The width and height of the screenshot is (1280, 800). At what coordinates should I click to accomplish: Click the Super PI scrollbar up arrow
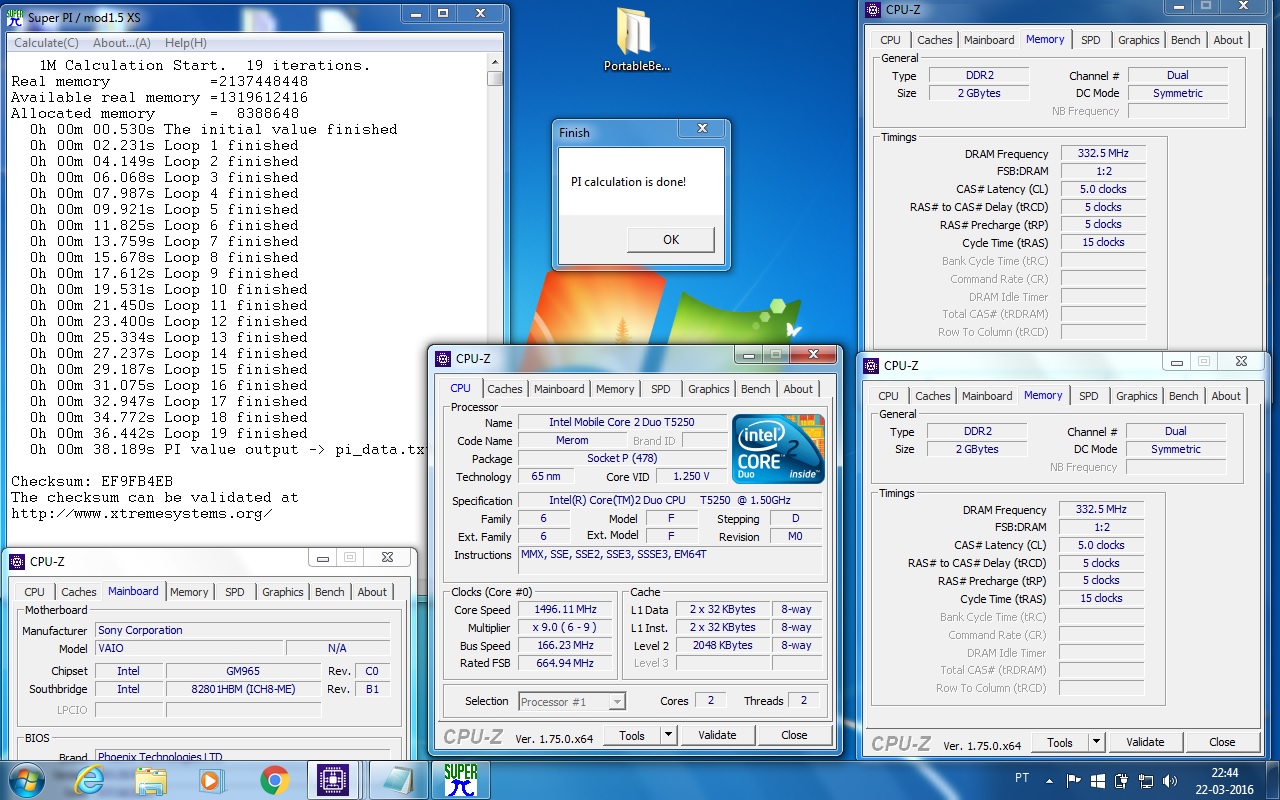[x=494, y=63]
